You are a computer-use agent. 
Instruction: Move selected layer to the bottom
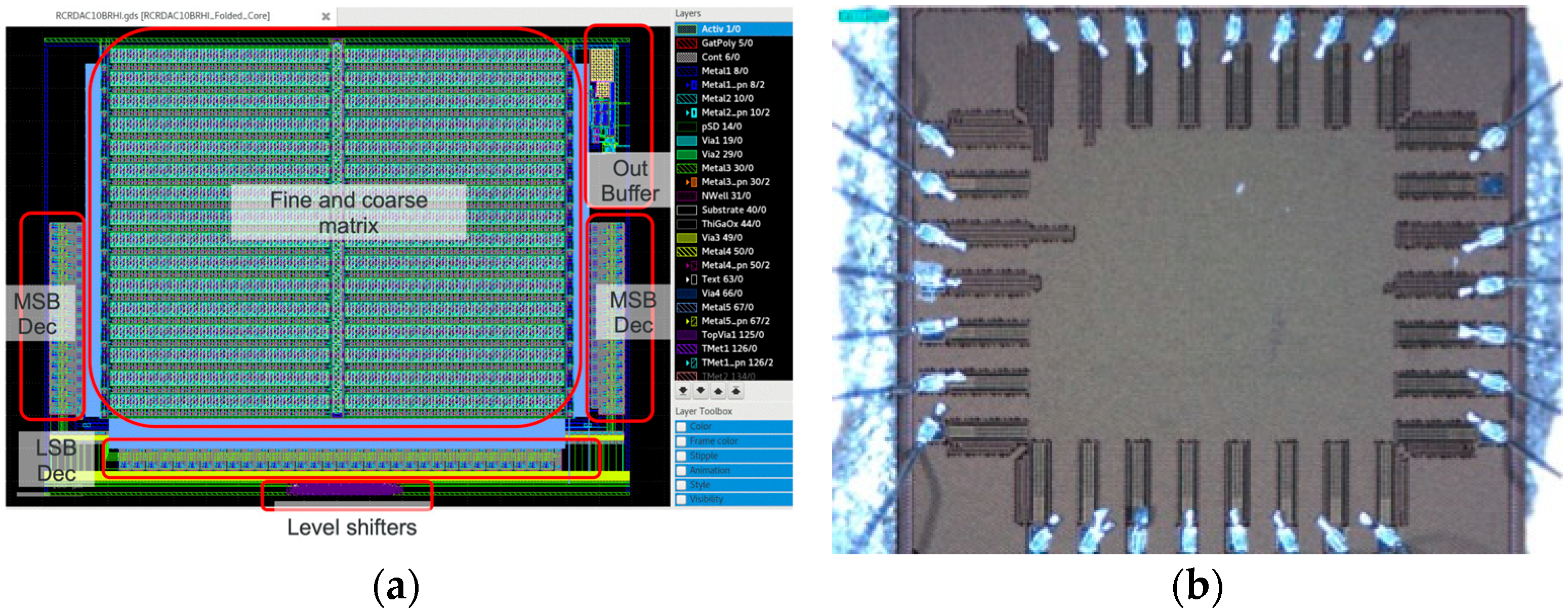click(683, 390)
